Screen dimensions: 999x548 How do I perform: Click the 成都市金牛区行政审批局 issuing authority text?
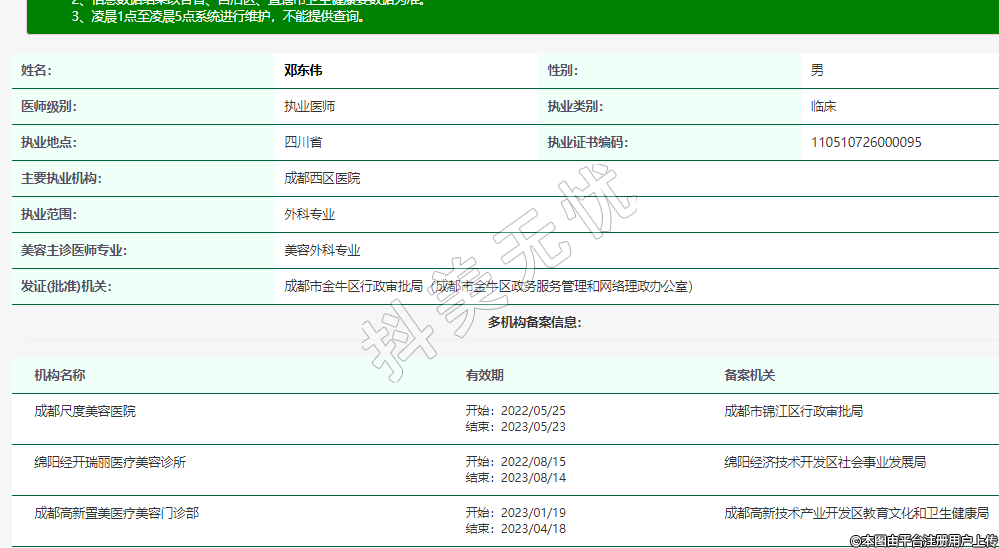click(x=353, y=287)
